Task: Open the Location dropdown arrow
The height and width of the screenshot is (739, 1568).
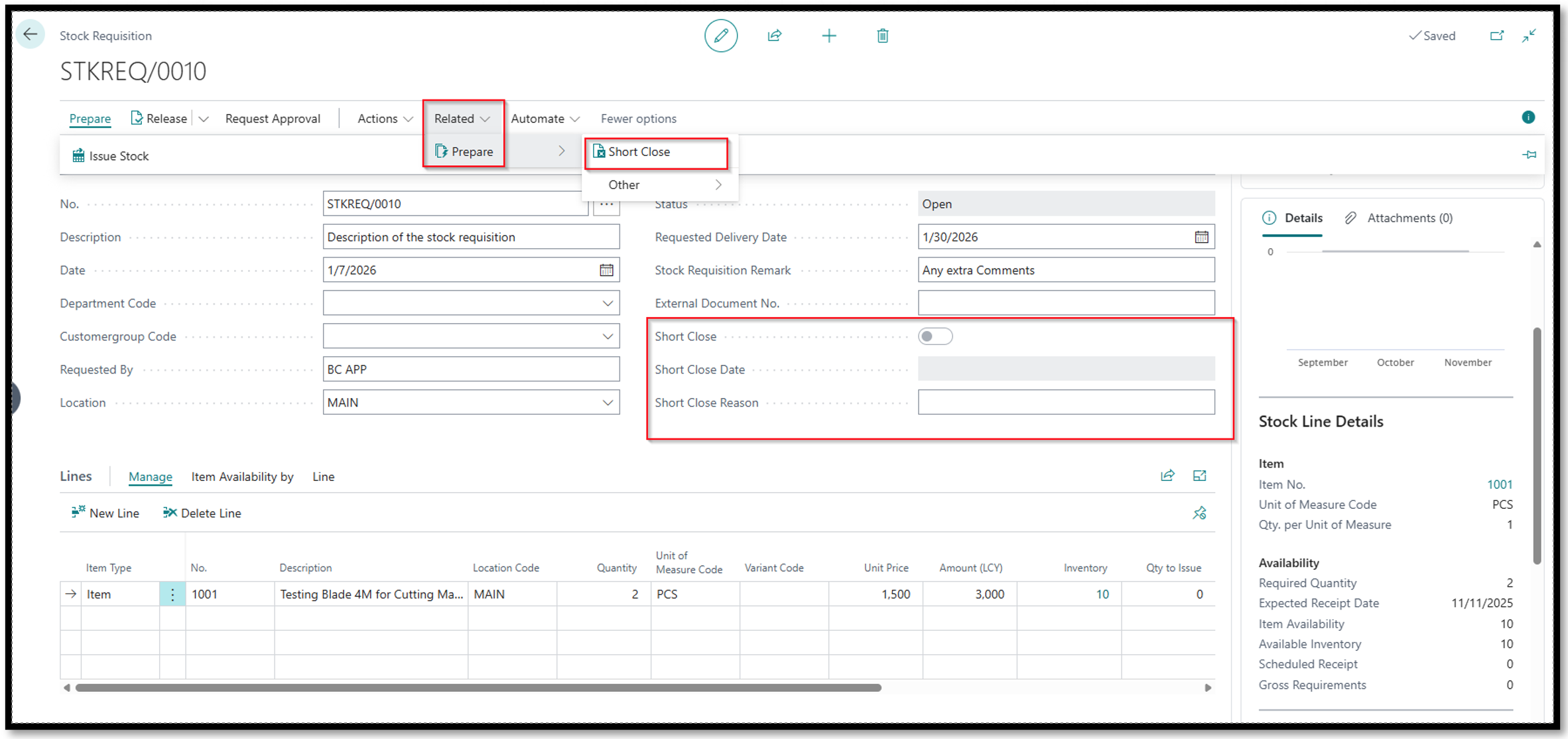Action: pyautogui.click(x=607, y=403)
